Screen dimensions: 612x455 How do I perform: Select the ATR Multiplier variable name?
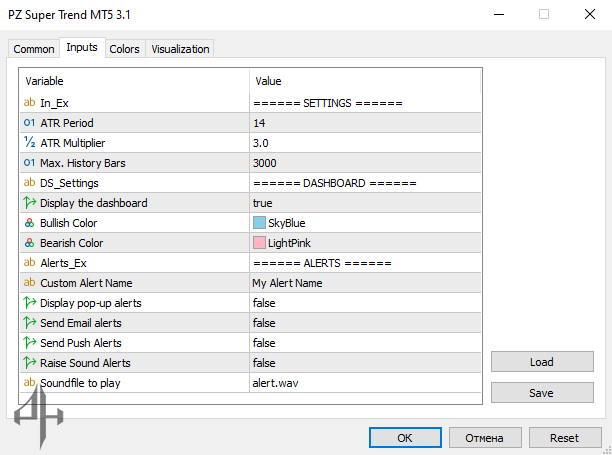(x=73, y=143)
